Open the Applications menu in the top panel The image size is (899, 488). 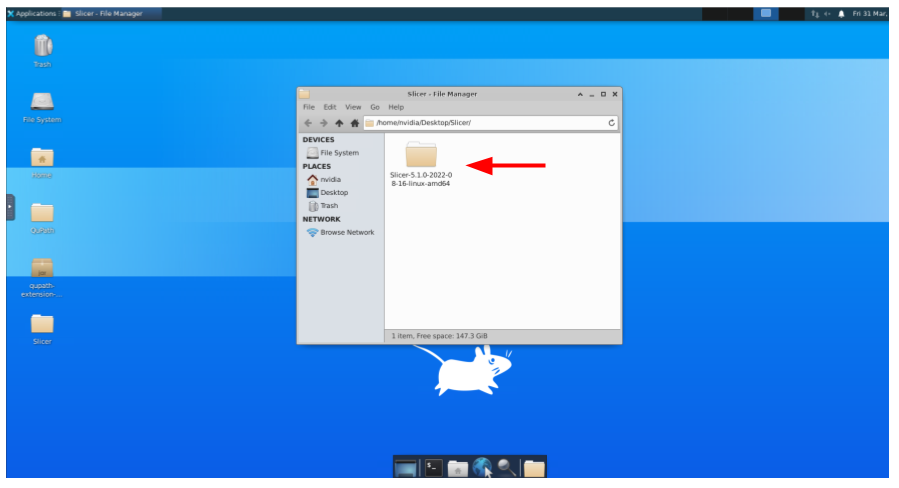30,14
